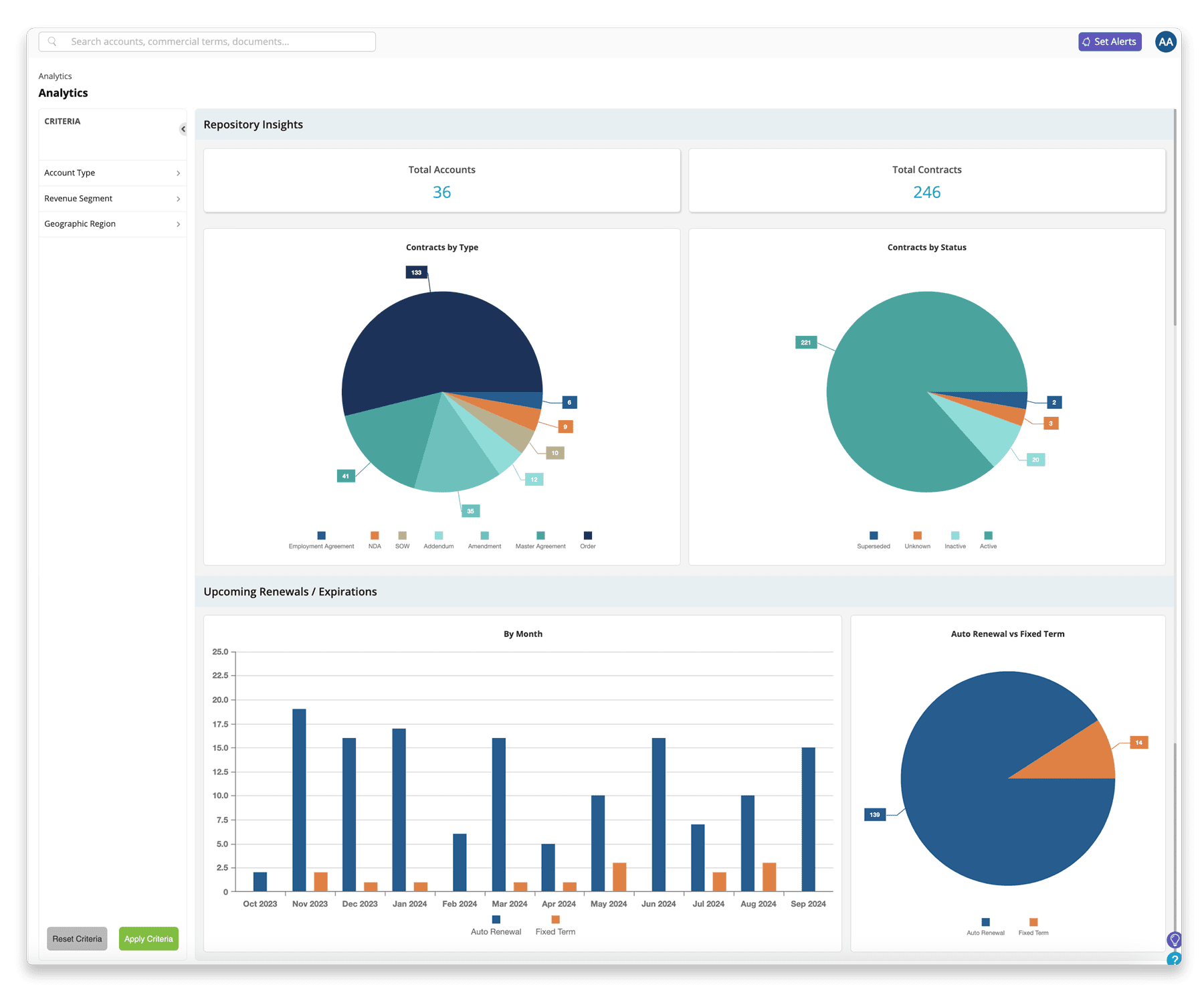The image size is (1204, 995).
Task: Toggle Fixed Term legend under bar chart
Action: click(555, 925)
